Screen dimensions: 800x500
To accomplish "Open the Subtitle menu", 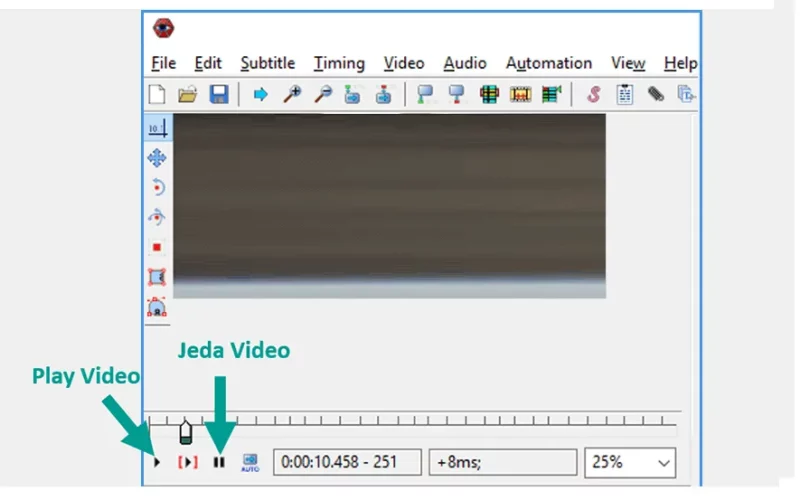I will point(267,63).
